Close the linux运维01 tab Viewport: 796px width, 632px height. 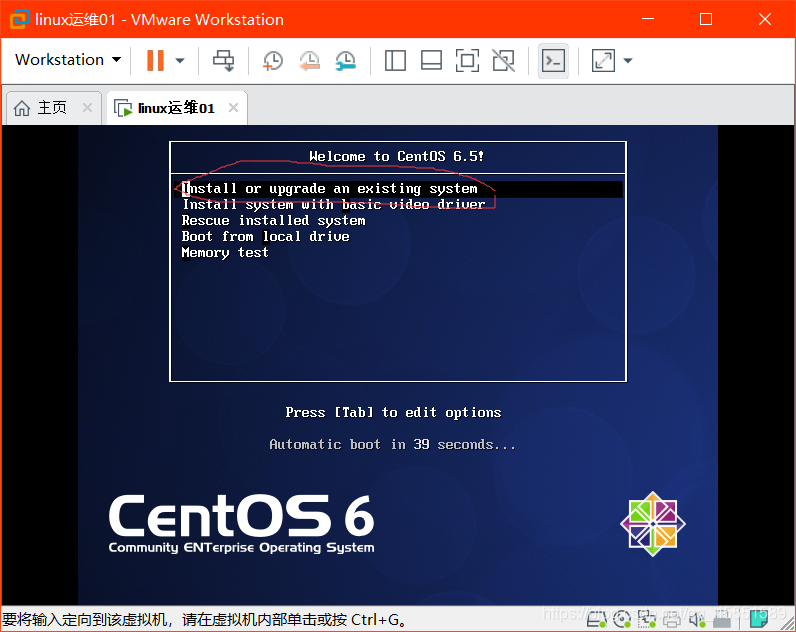234,108
